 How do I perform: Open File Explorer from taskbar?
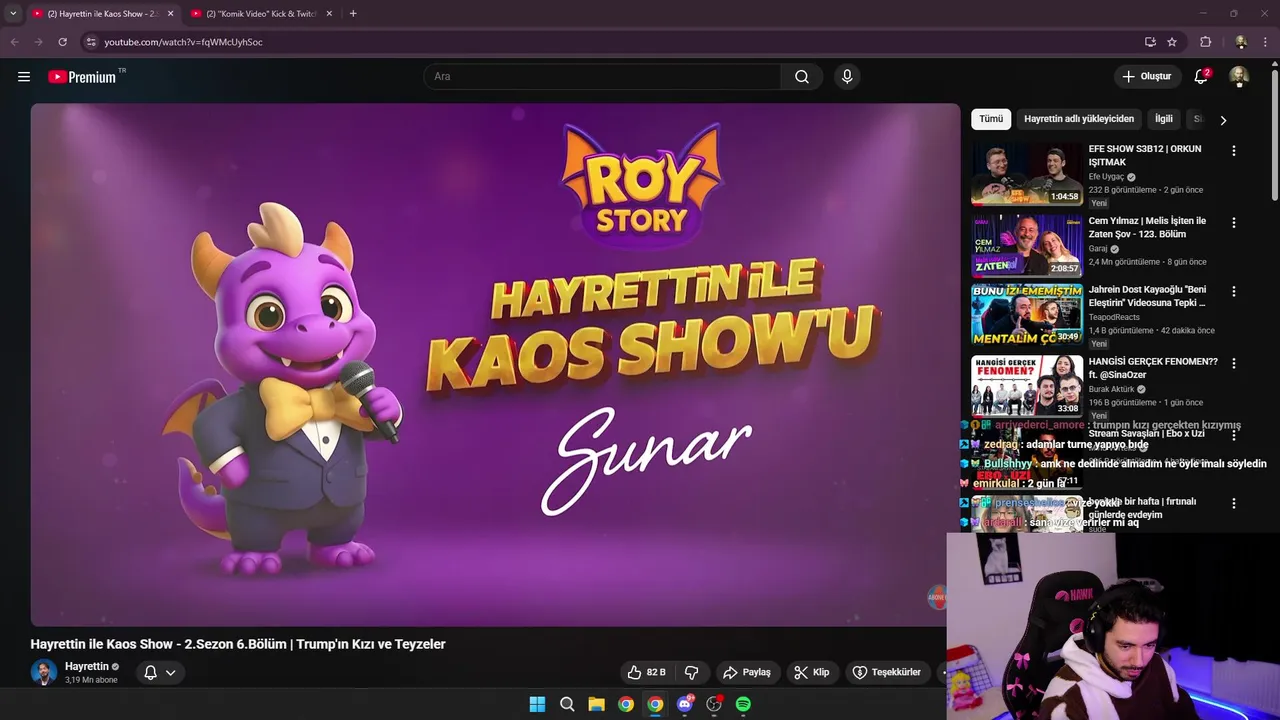596,704
